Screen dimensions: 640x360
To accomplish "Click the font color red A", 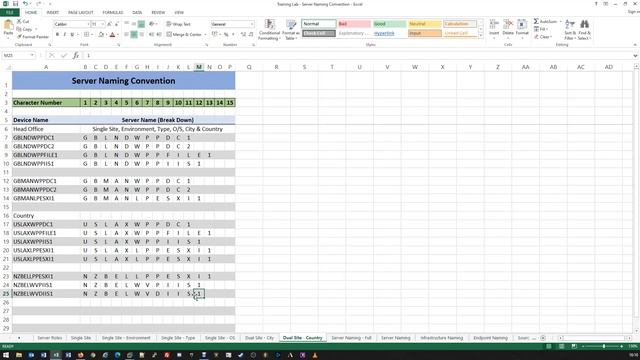I will pos(112,35).
